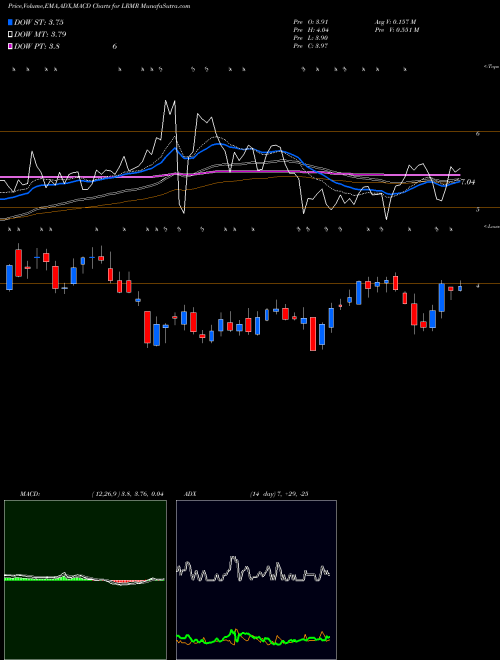Click the highest peak of the white volume line

[x=165, y=101]
